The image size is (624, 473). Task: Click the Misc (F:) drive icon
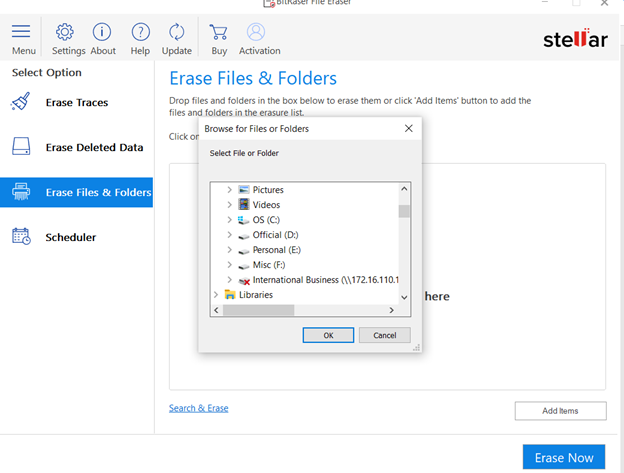click(244, 266)
